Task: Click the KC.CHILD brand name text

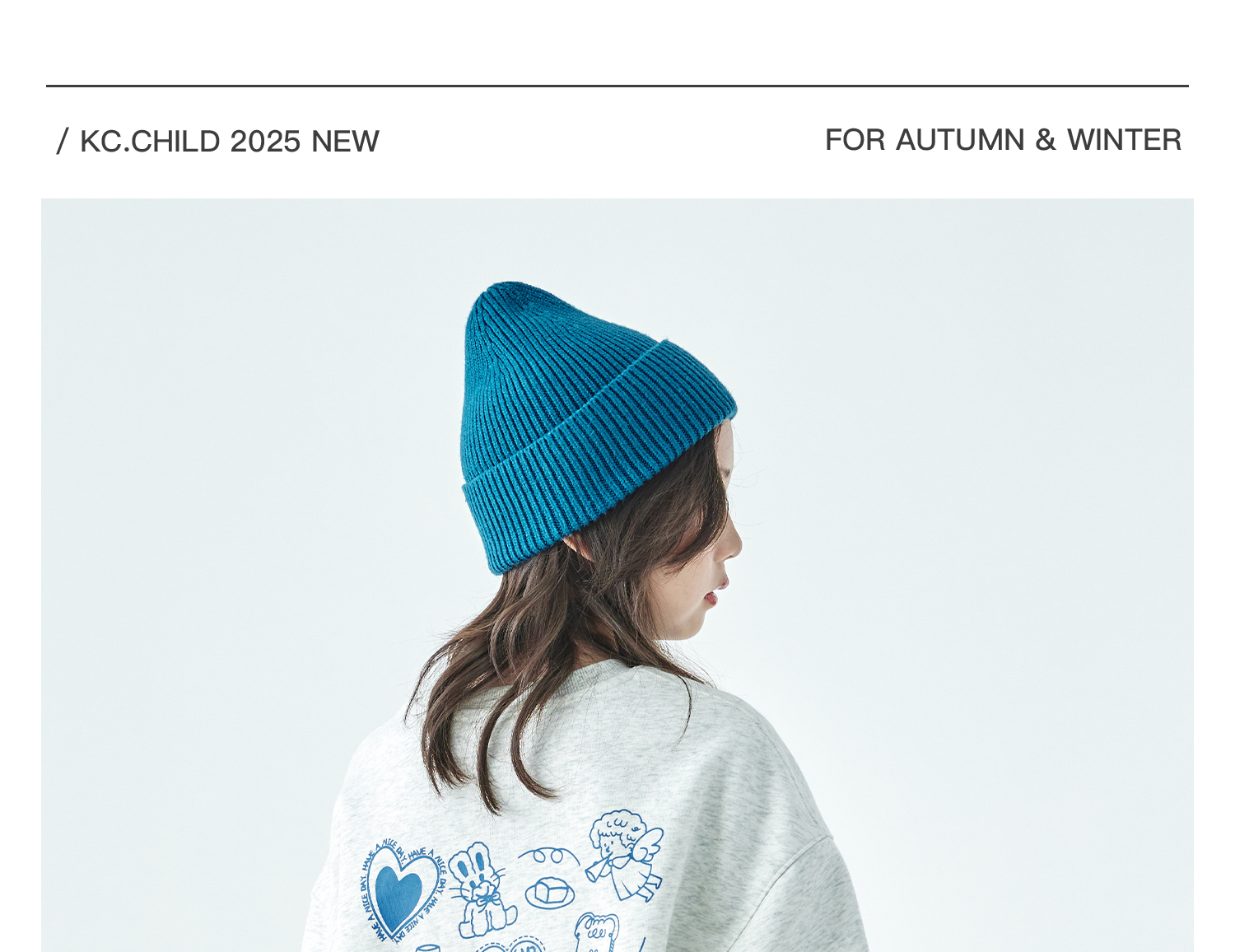Action: (150, 142)
